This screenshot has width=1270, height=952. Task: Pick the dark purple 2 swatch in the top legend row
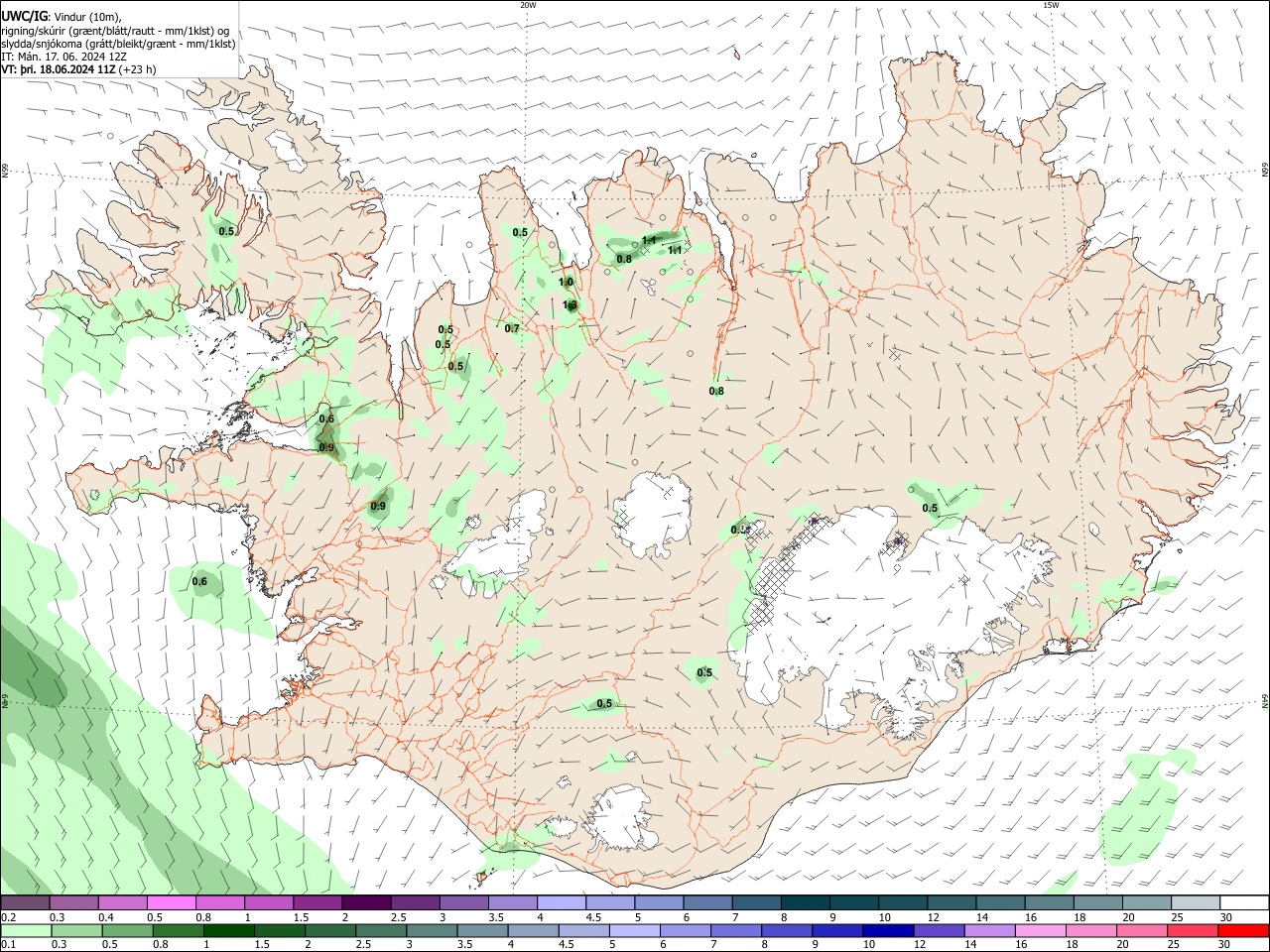tap(365, 903)
